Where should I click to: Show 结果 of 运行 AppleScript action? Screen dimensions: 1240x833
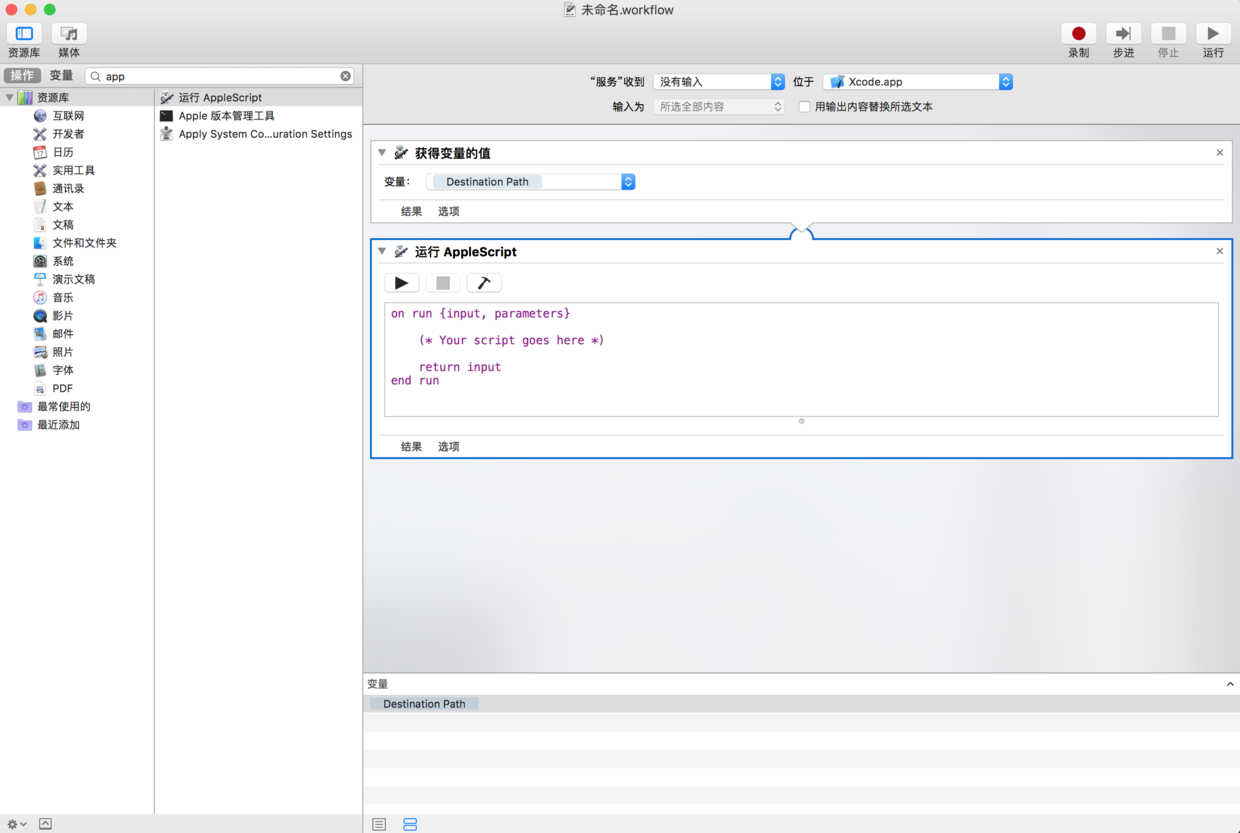click(411, 447)
